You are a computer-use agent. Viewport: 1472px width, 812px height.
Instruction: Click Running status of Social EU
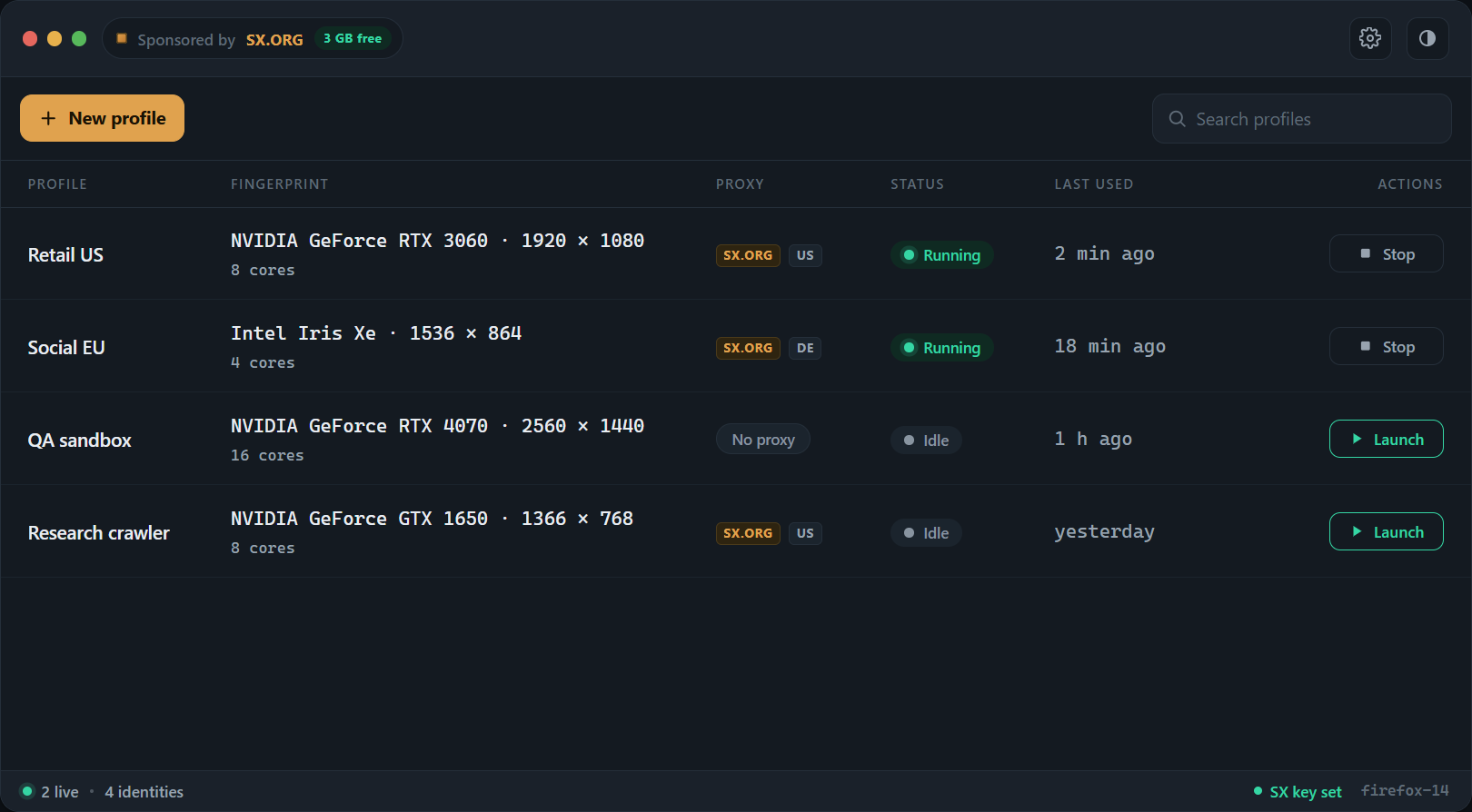(941, 348)
